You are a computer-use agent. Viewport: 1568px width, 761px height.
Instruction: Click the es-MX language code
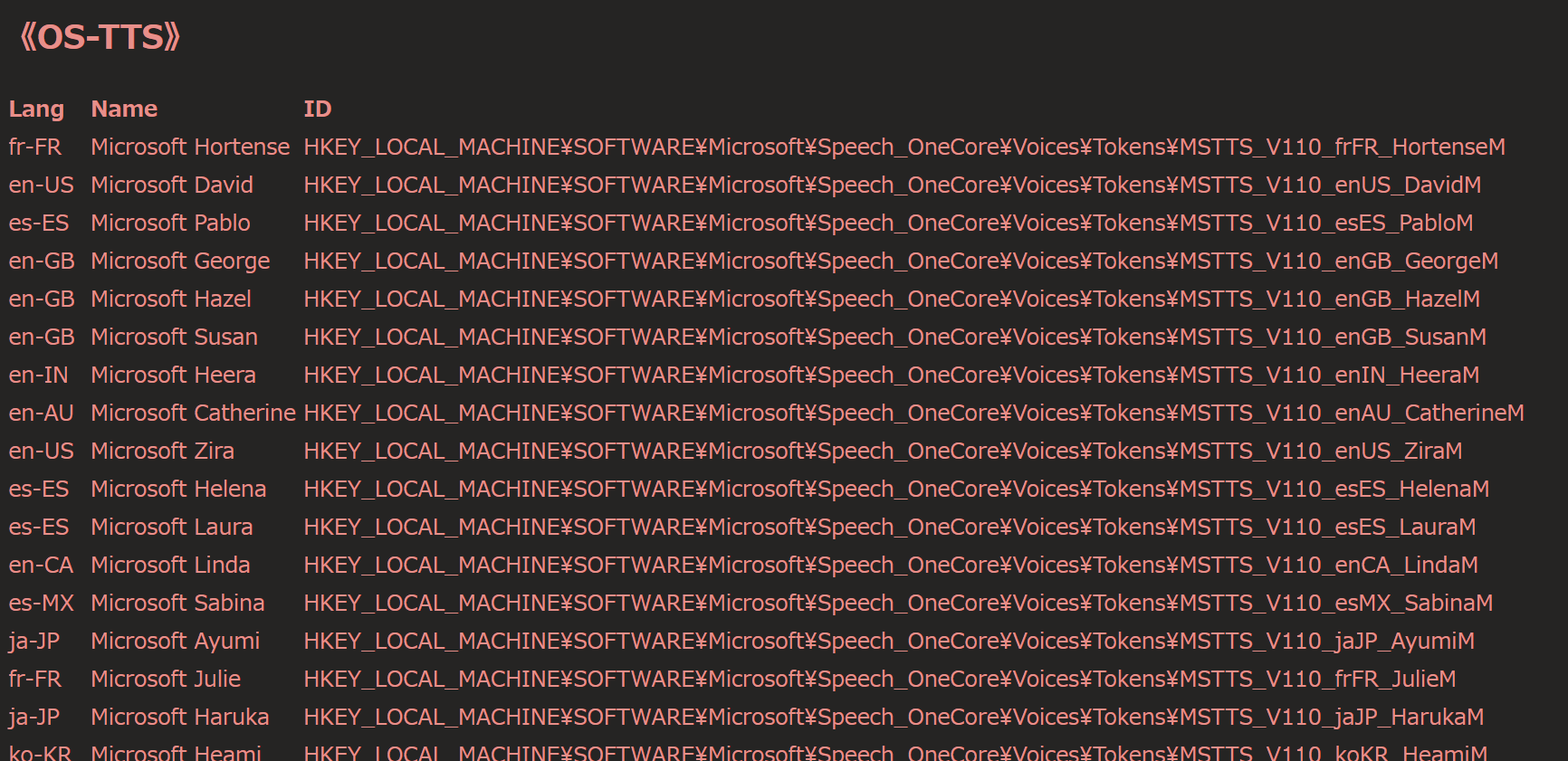pos(41,604)
